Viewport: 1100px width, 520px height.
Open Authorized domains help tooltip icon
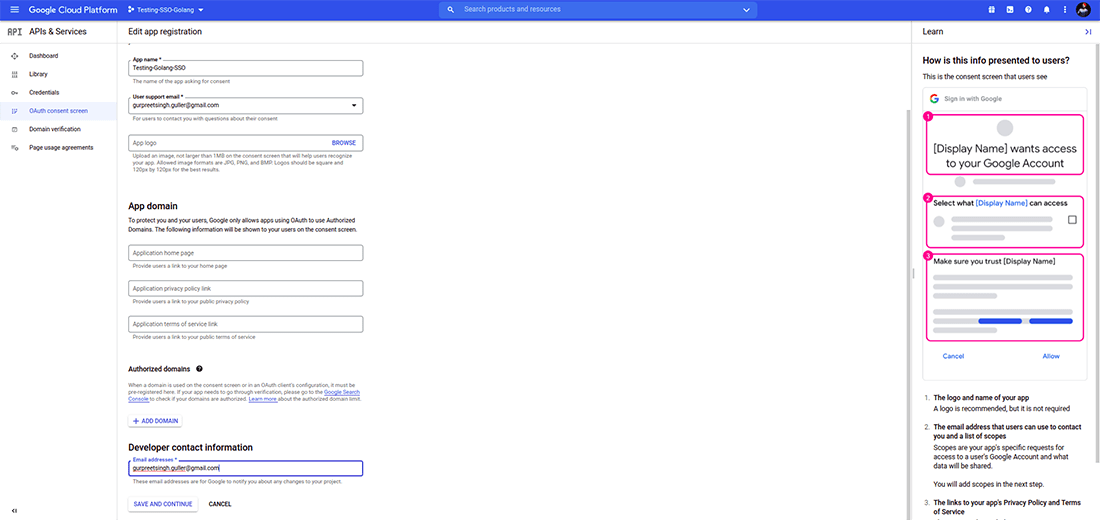[x=199, y=368]
